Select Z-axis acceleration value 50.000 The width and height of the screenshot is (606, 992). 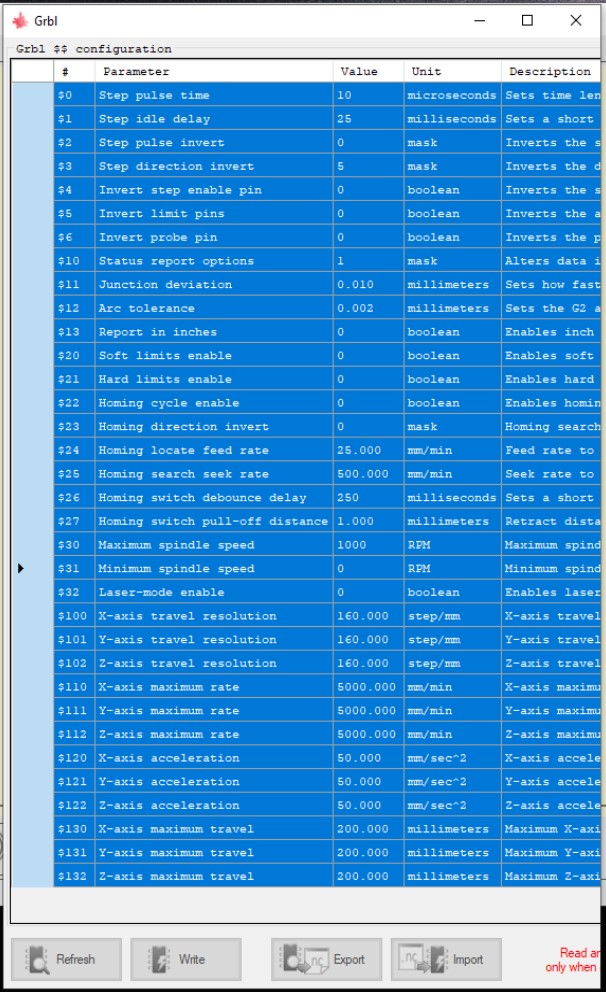(368, 805)
